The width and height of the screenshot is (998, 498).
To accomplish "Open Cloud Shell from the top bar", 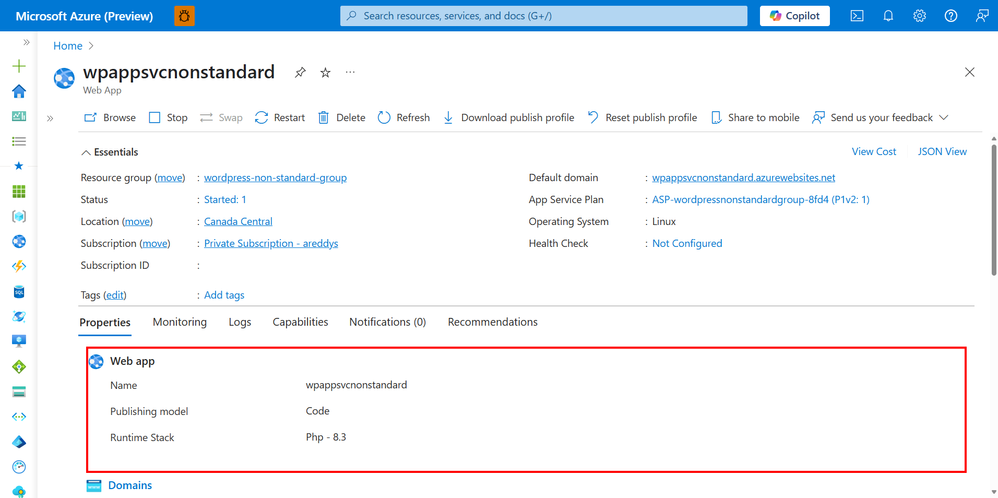I will pos(857,16).
